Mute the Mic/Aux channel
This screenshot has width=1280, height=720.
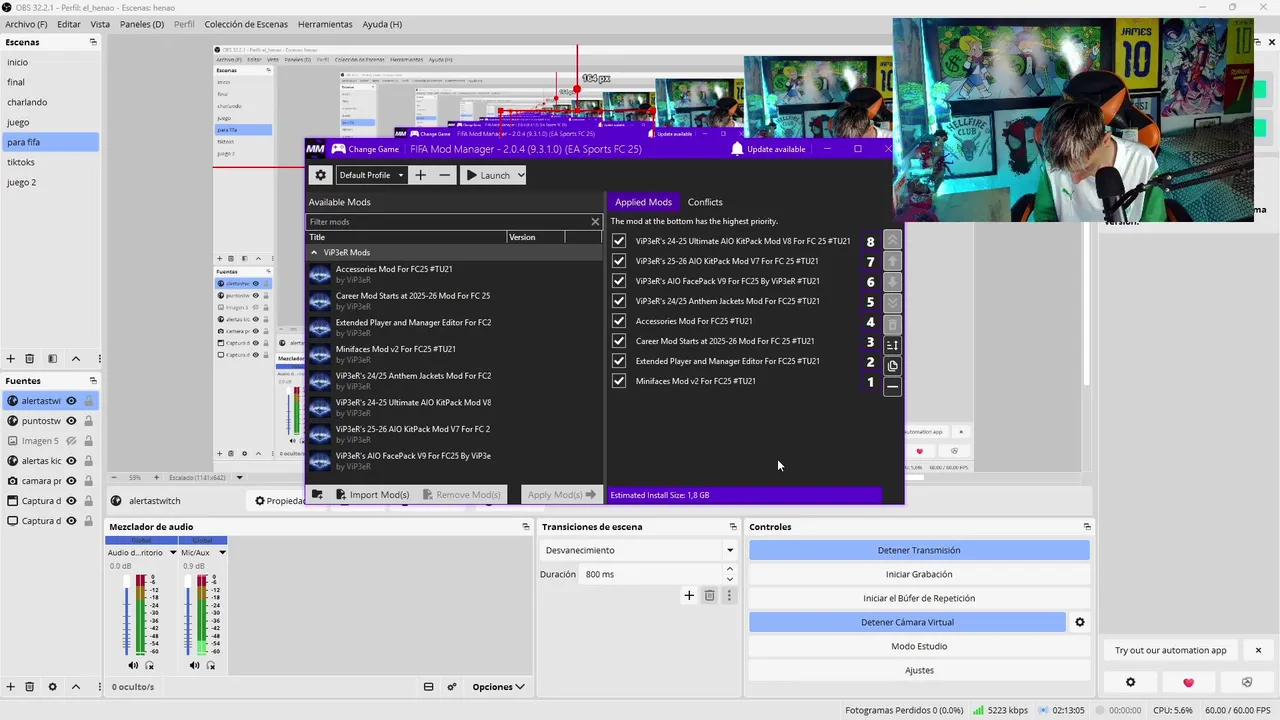click(194, 665)
